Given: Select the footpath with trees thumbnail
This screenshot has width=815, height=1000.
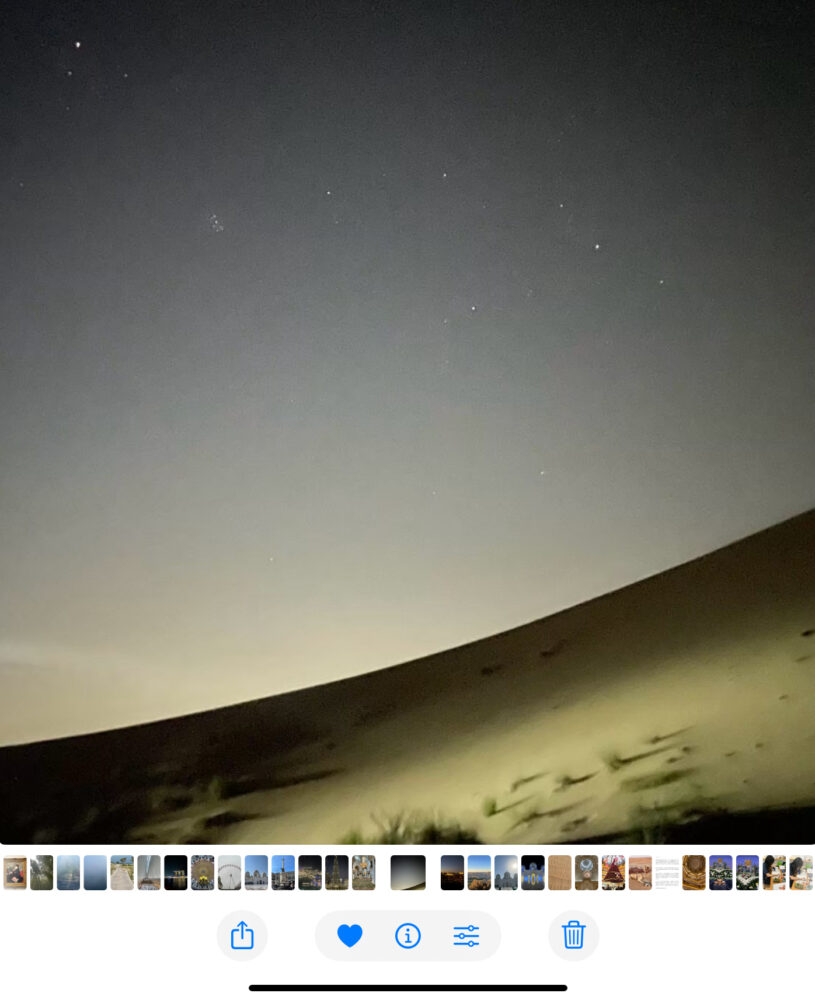Looking at the screenshot, I should pos(122,872).
